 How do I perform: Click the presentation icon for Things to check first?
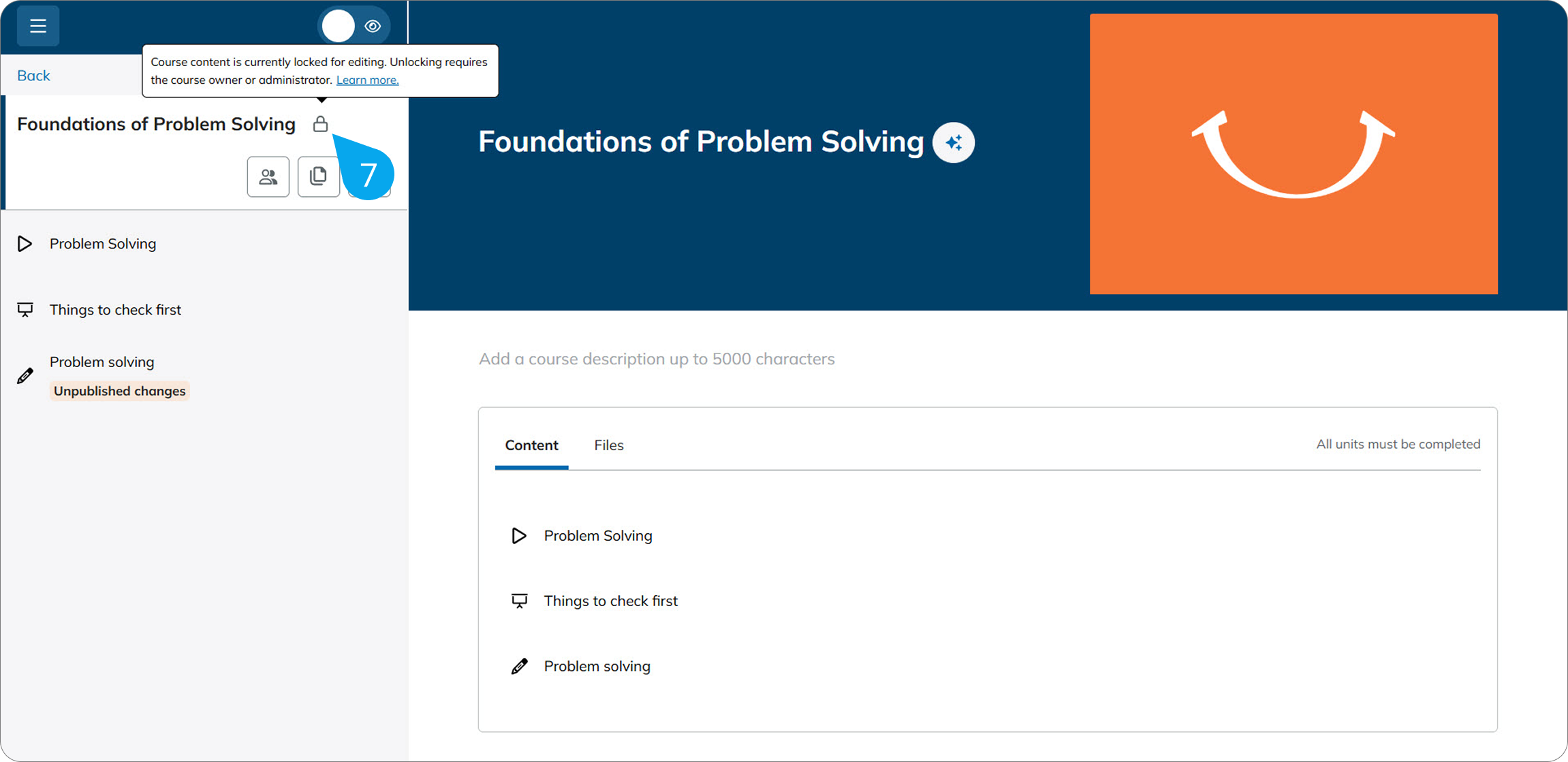pyautogui.click(x=25, y=310)
